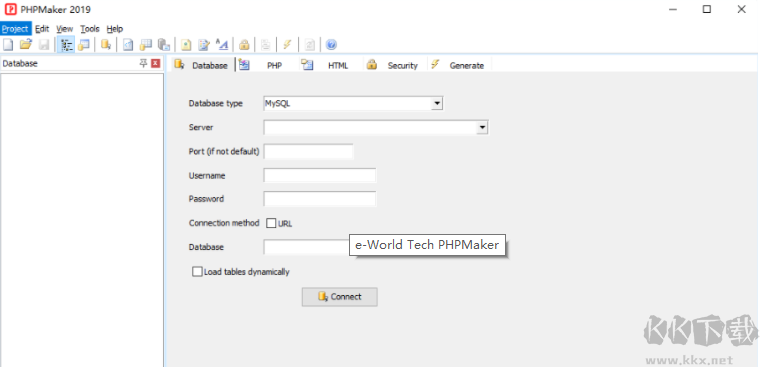Screen dimensions: 760x367
Task: Toggle the highlighted tree list pane icon
Action: pos(66,45)
